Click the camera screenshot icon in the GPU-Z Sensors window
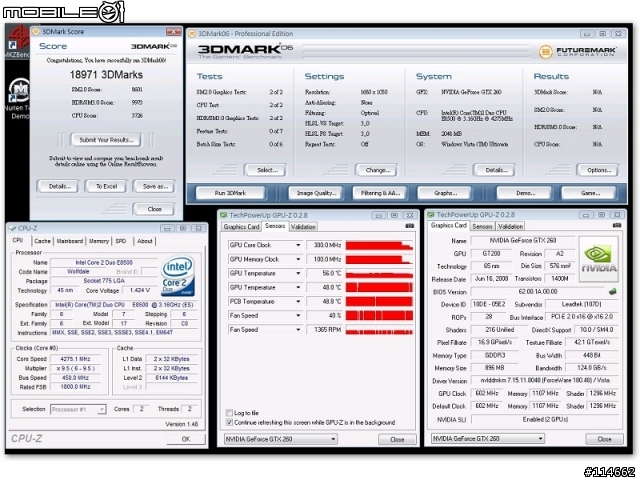 click(410, 226)
